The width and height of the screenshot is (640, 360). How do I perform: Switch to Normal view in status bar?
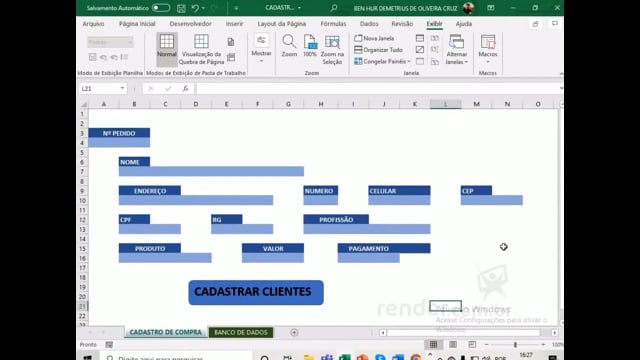(433, 345)
